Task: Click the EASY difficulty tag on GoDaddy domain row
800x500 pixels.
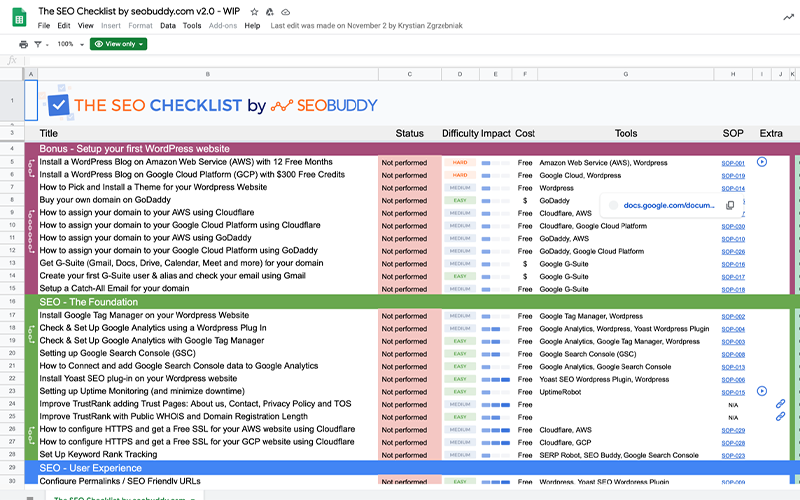Action: pyautogui.click(x=460, y=201)
